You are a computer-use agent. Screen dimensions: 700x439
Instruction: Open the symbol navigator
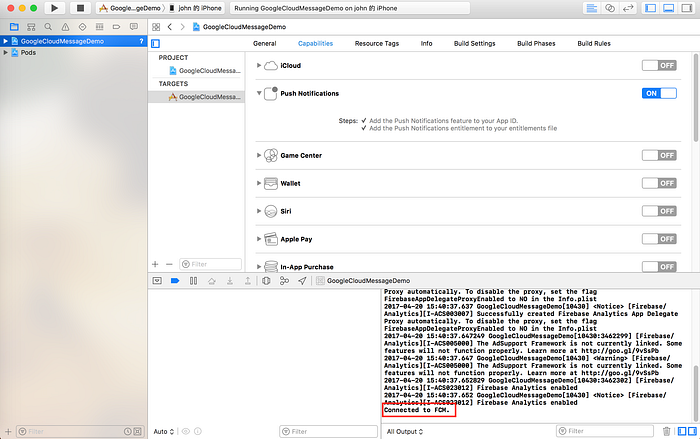click(x=31, y=27)
